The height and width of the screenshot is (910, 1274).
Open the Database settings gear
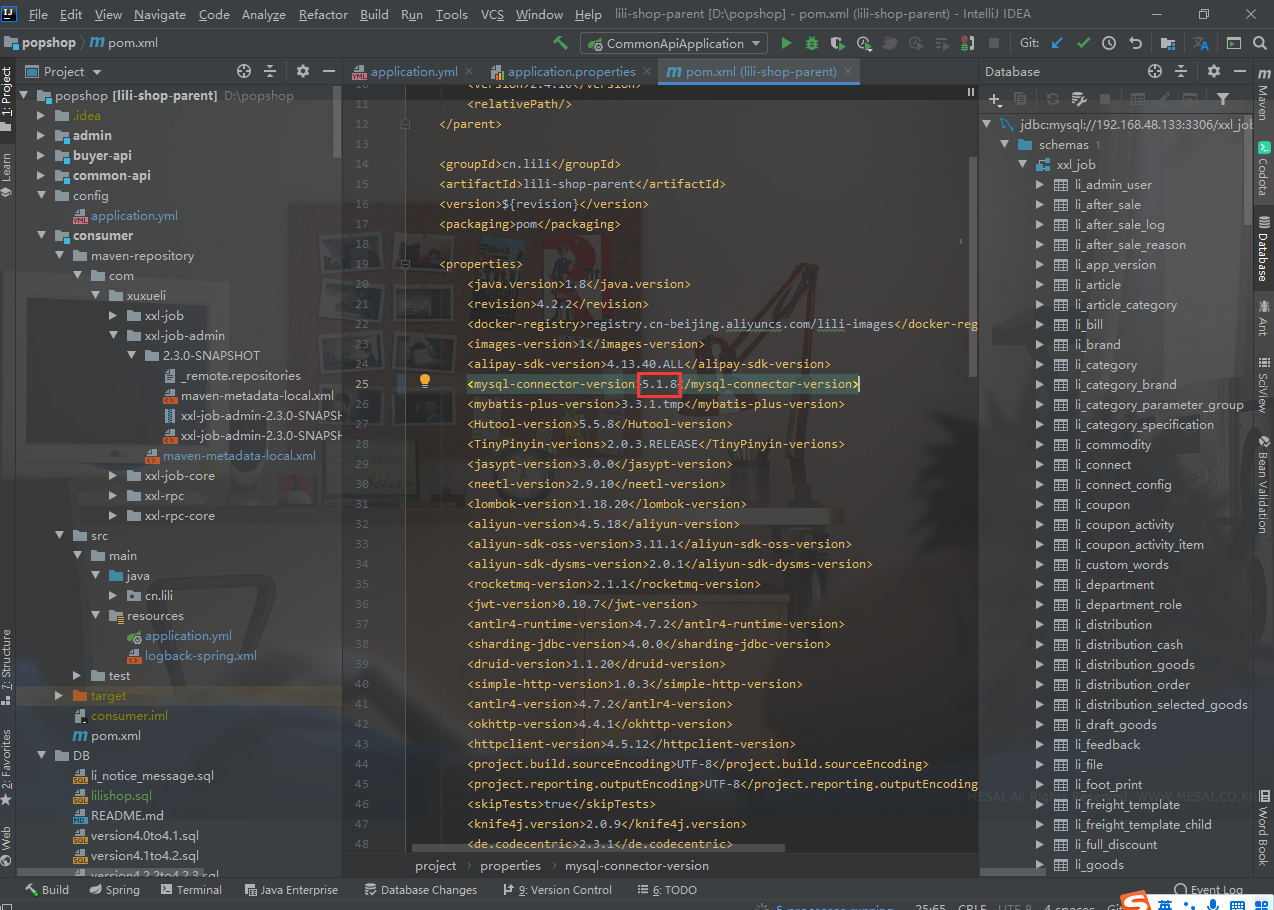pos(1214,71)
